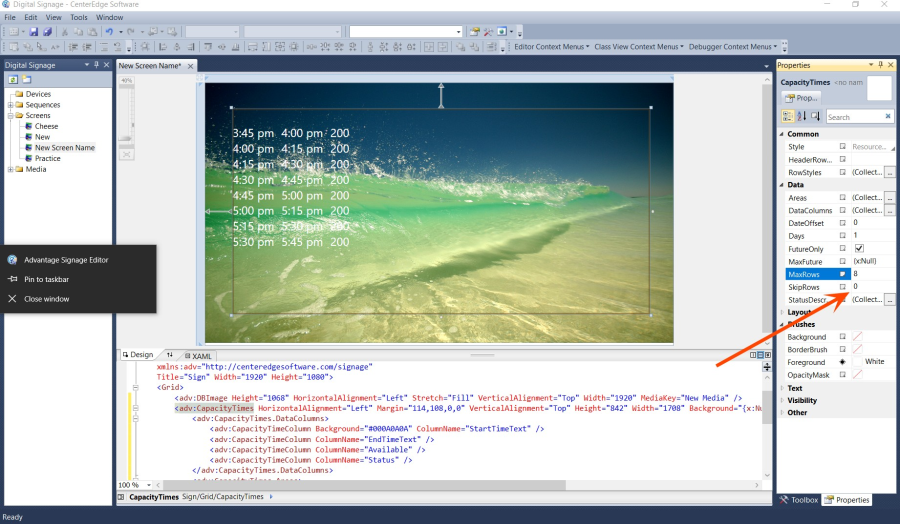Click the Save icon in the toolbar
900x524 pixels.
pyautogui.click(x=33, y=32)
